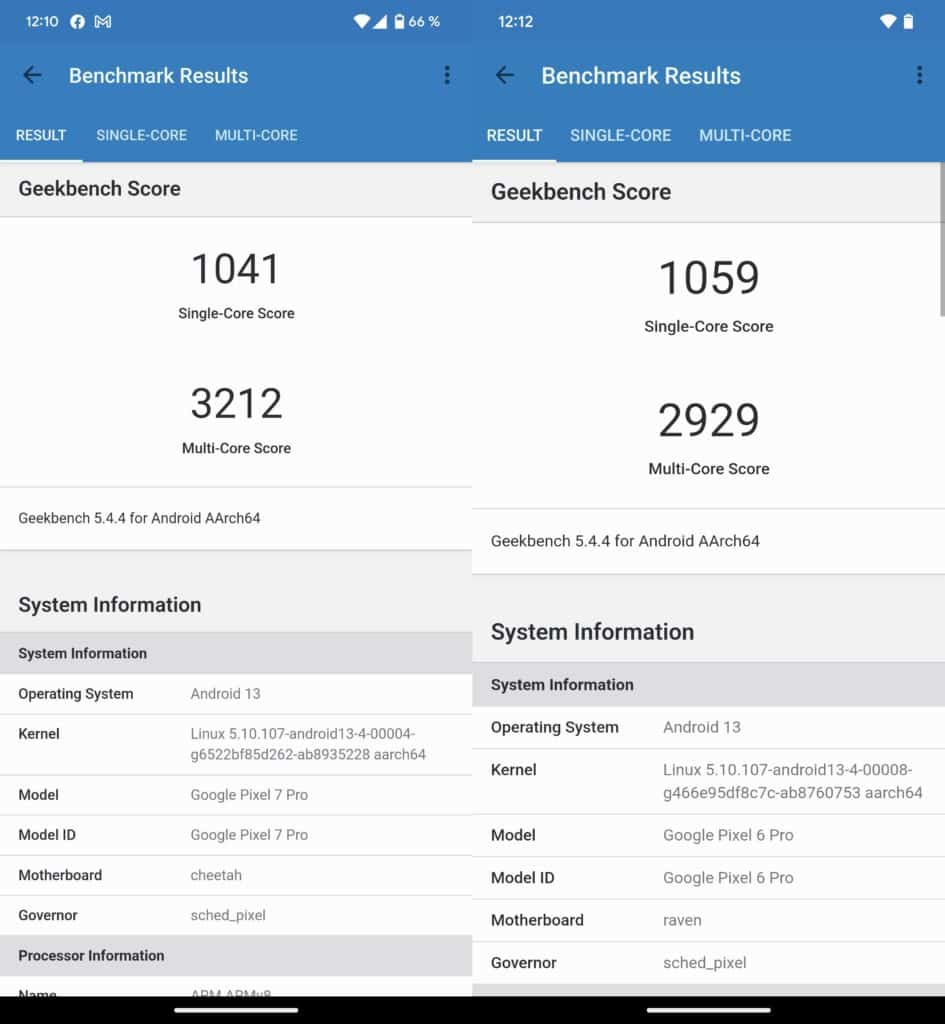Click the 'Governor' label on the right screen
The image size is (945, 1024).
coord(524,963)
